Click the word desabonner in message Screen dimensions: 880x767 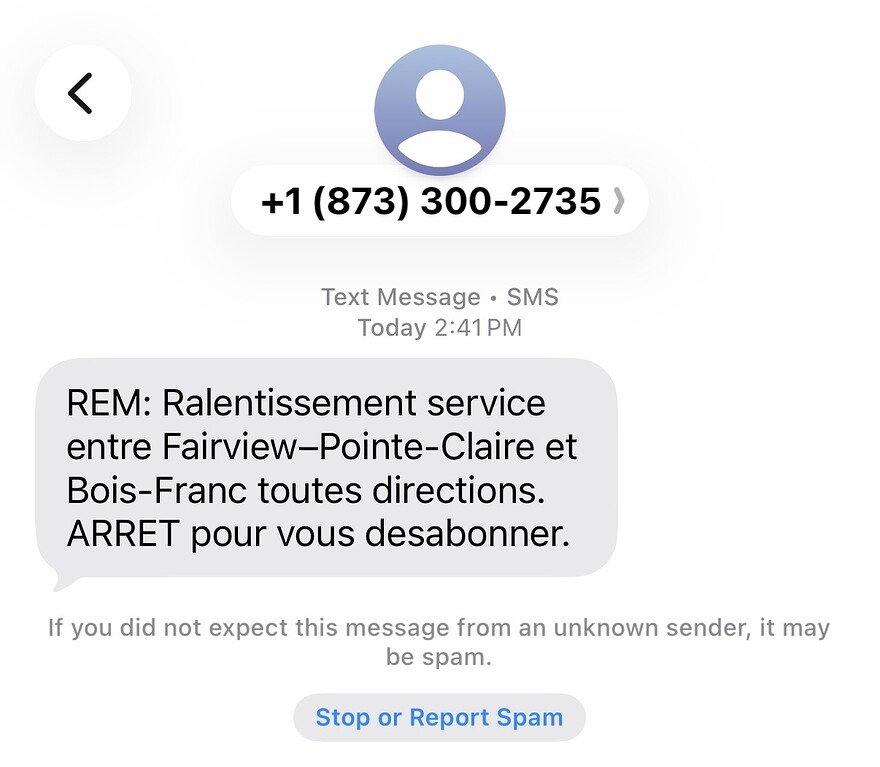467,533
